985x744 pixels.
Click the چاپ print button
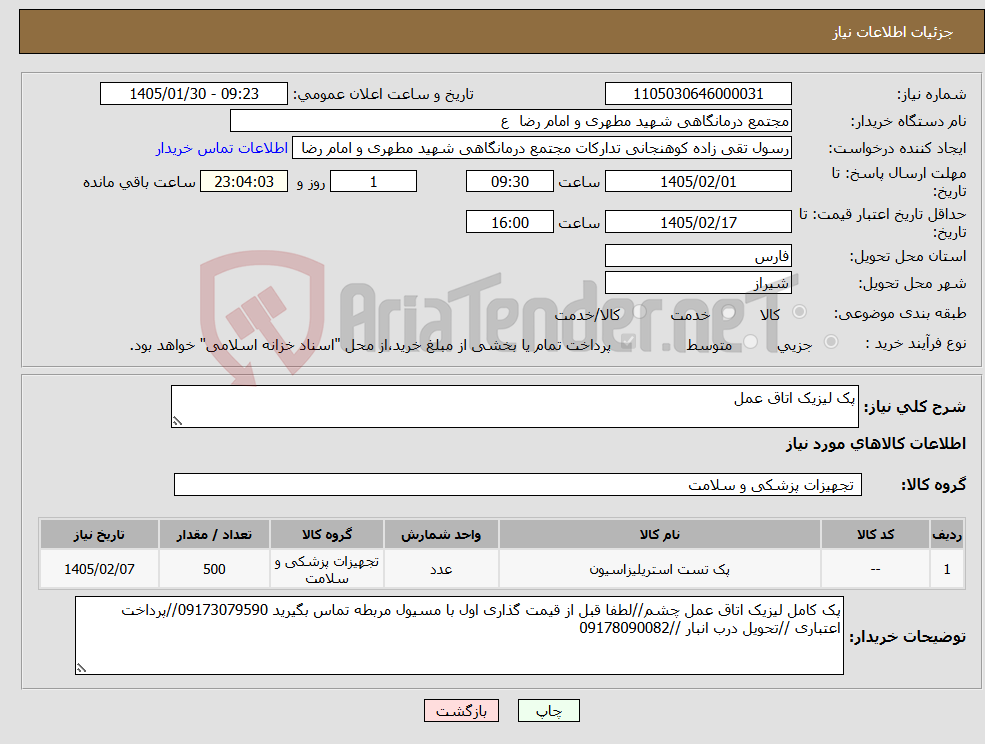pos(548,711)
